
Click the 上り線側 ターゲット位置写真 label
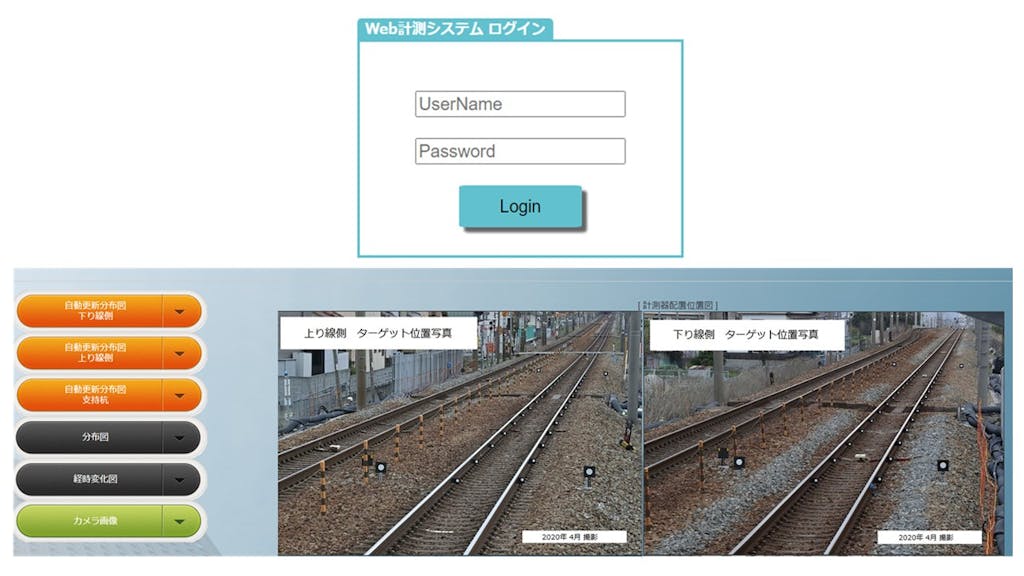click(378, 333)
